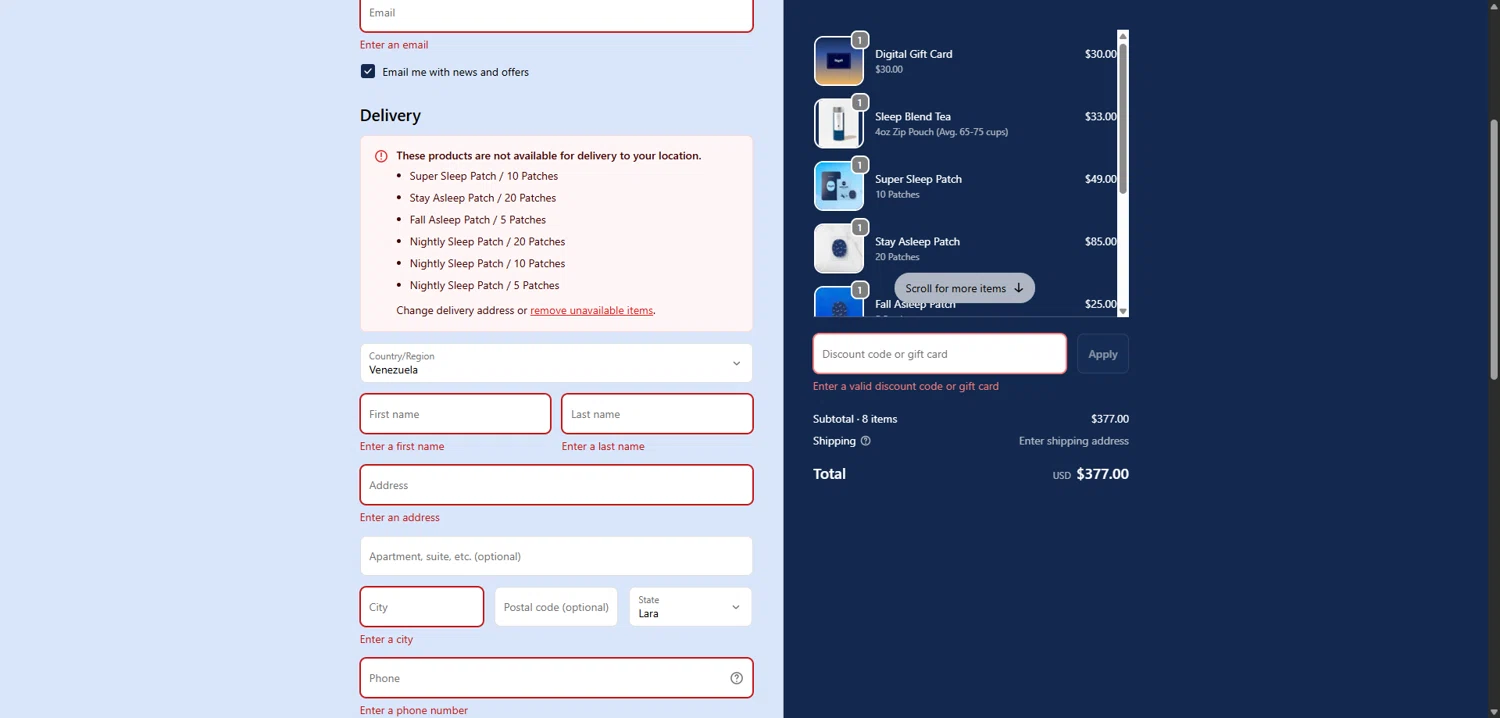Click the Last name field

pos(657,414)
